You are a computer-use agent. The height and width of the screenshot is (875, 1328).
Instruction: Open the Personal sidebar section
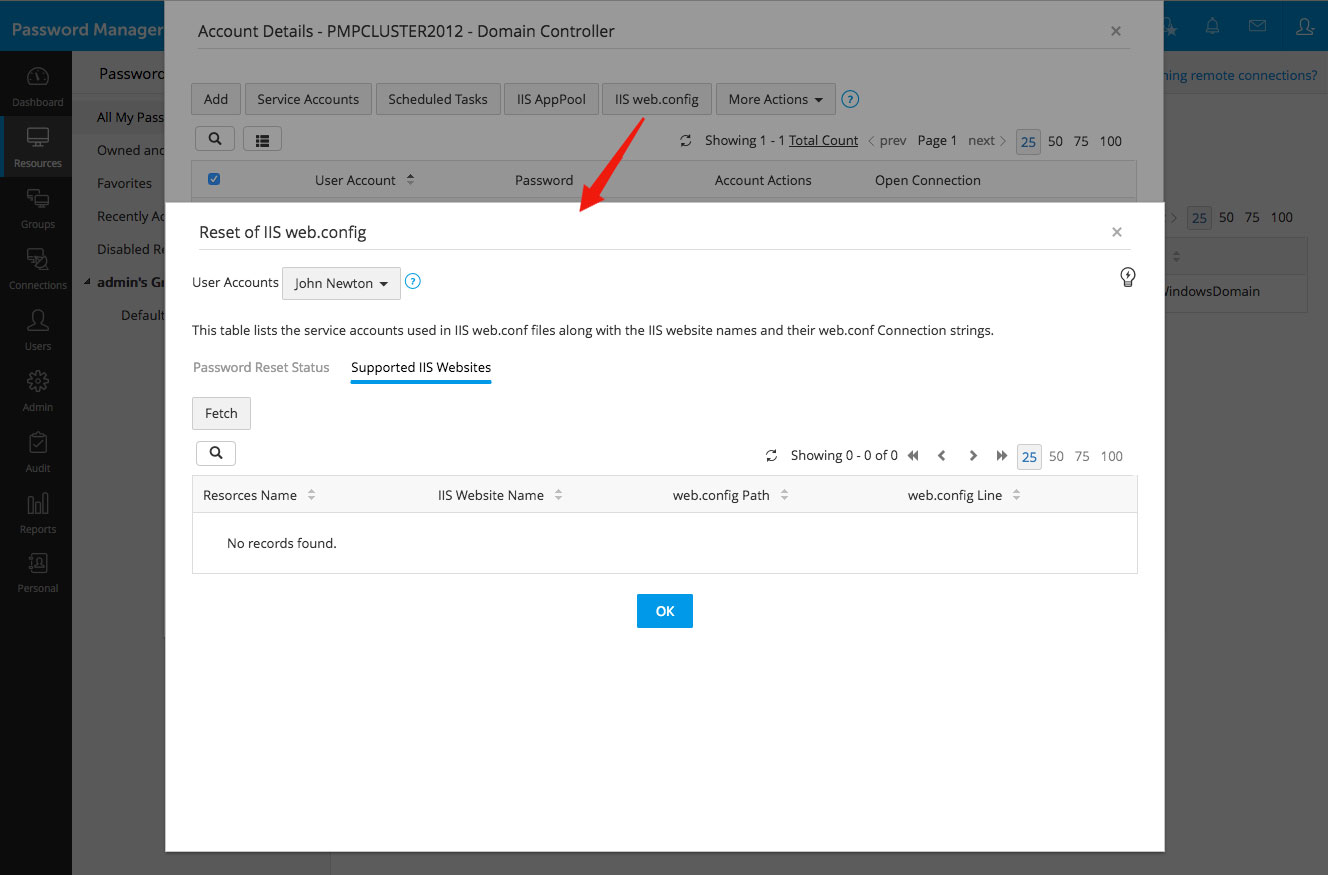[x=37, y=574]
